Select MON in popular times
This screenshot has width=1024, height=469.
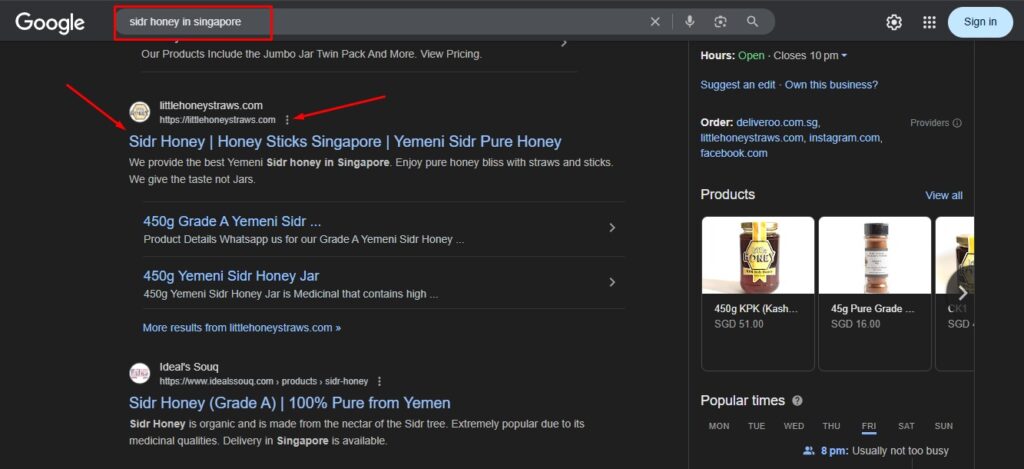pyautogui.click(x=719, y=426)
